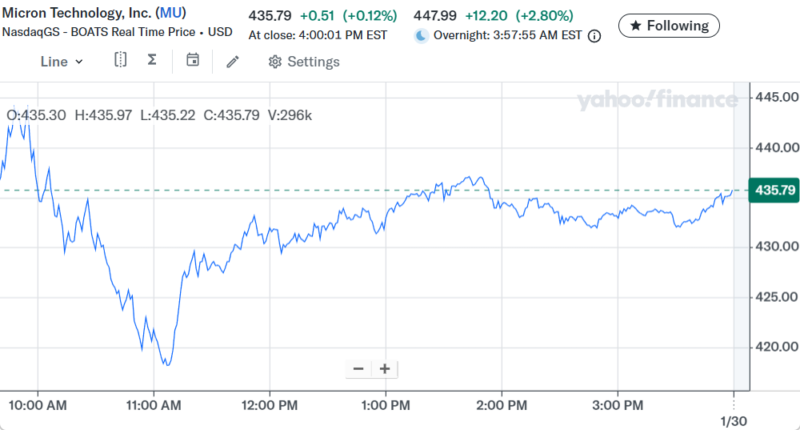
Task: Select the pencil drawing tool
Action: click(233, 62)
